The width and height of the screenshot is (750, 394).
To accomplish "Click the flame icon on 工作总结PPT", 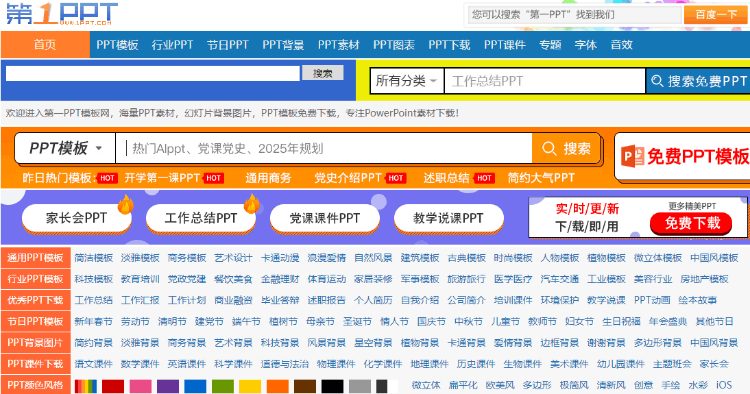I will tap(252, 204).
